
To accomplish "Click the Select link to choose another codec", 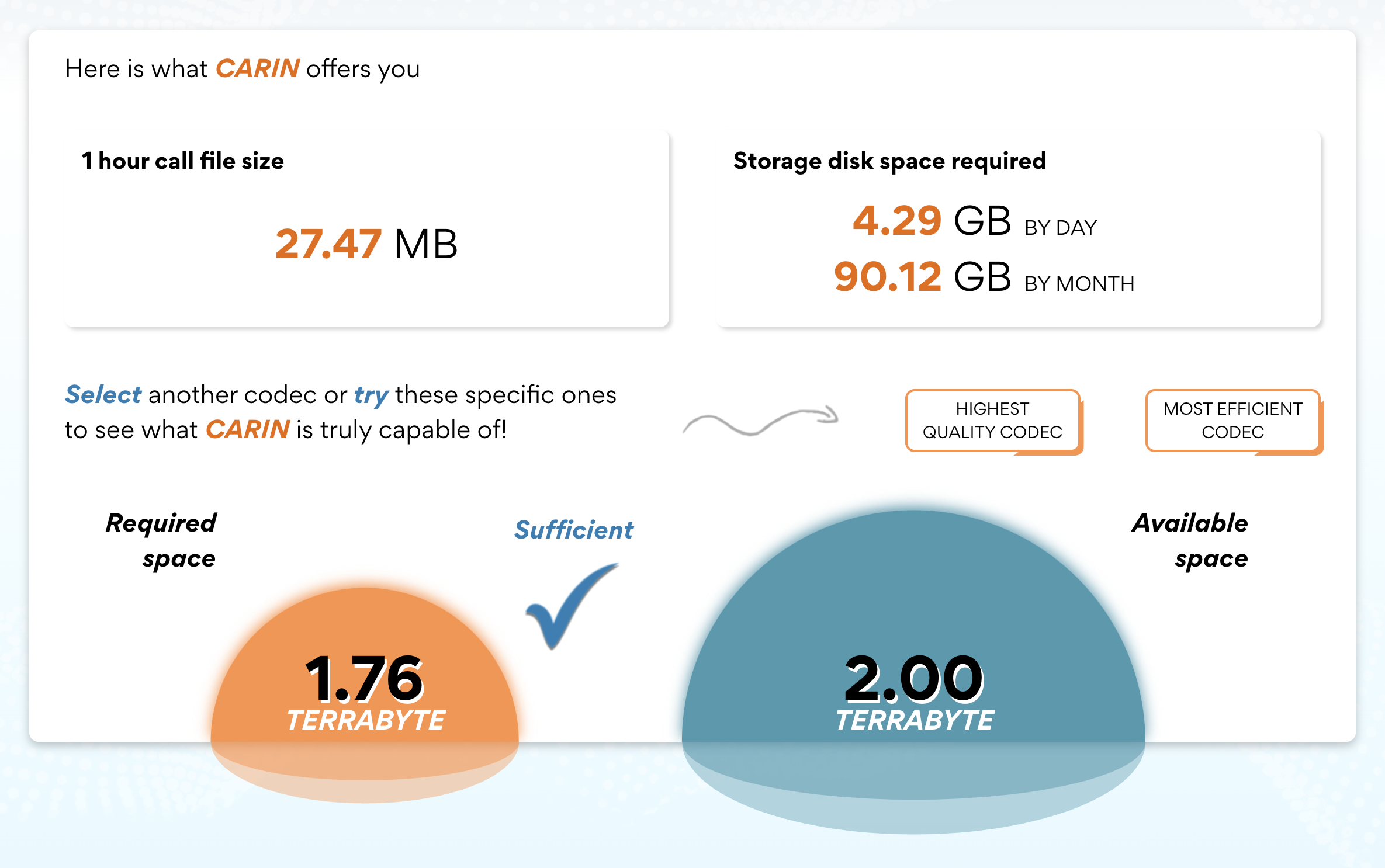I will (103, 394).
